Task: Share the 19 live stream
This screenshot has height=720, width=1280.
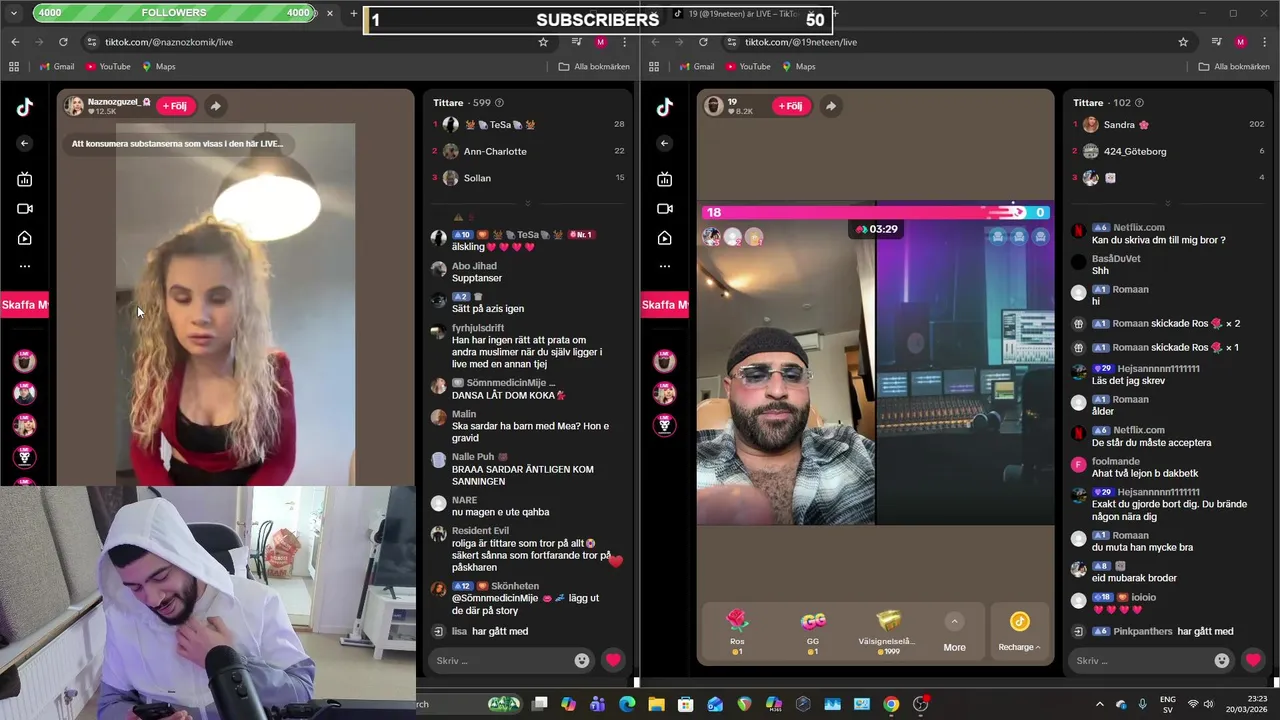Action: tap(830, 106)
